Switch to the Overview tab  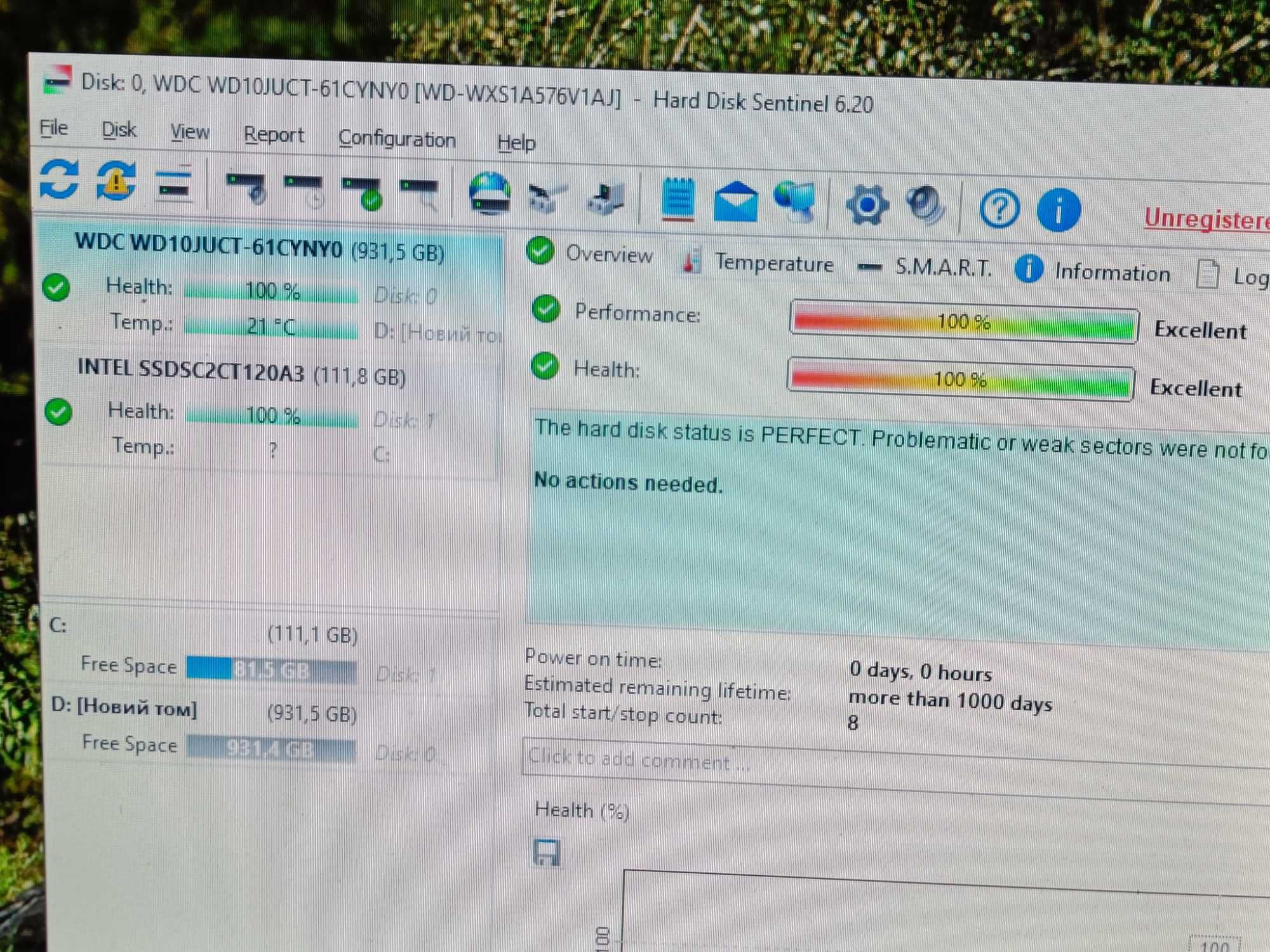click(591, 253)
